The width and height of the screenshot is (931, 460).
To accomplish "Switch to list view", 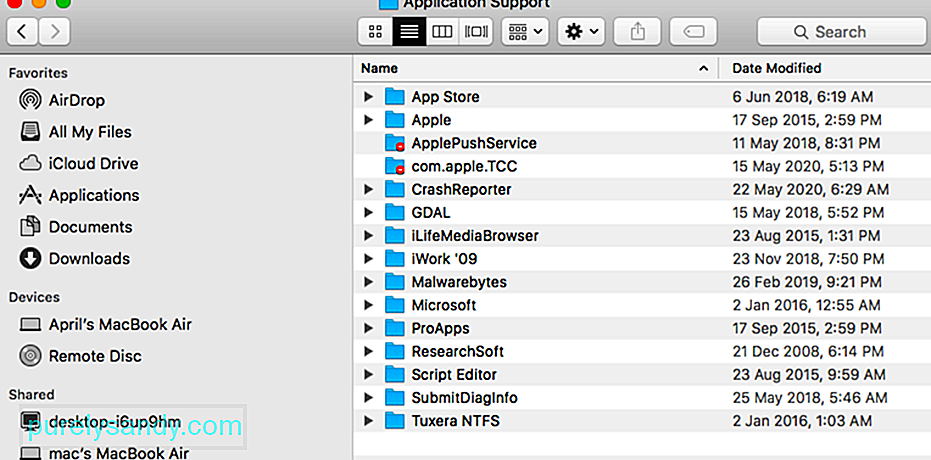I will (409, 31).
